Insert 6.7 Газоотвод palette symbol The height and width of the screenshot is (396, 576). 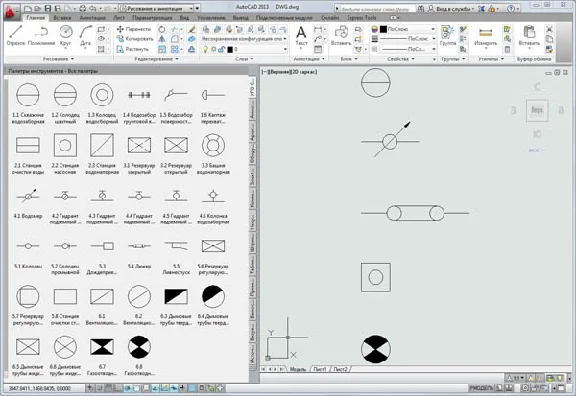point(102,356)
